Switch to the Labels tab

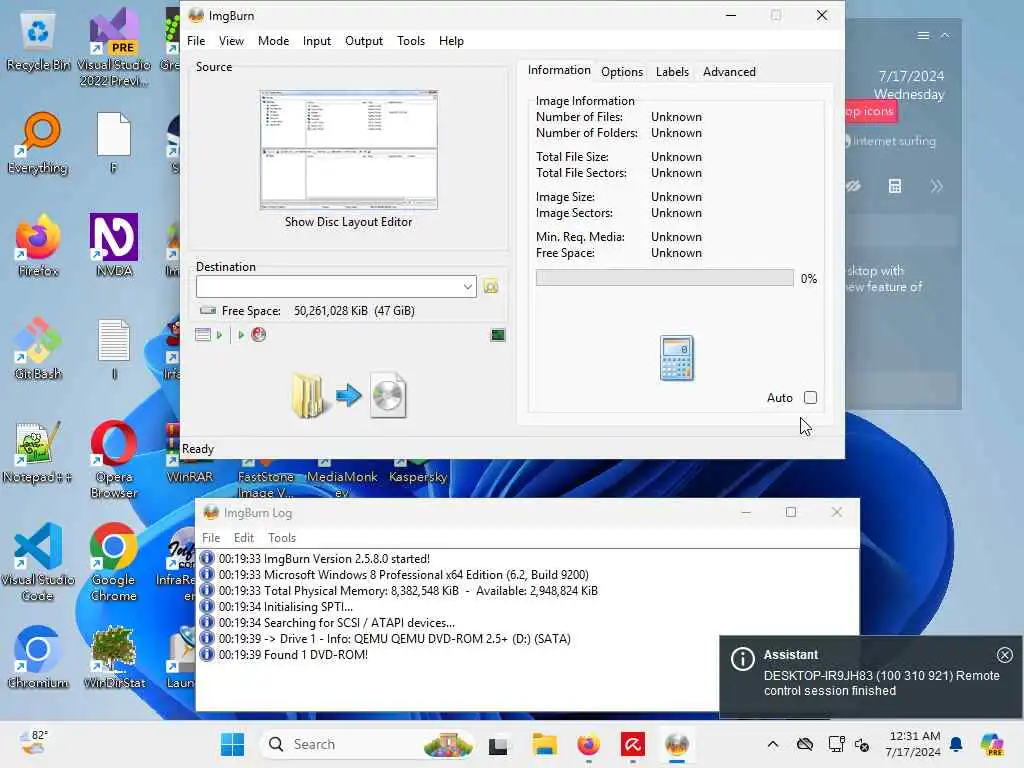coord(672,72)
